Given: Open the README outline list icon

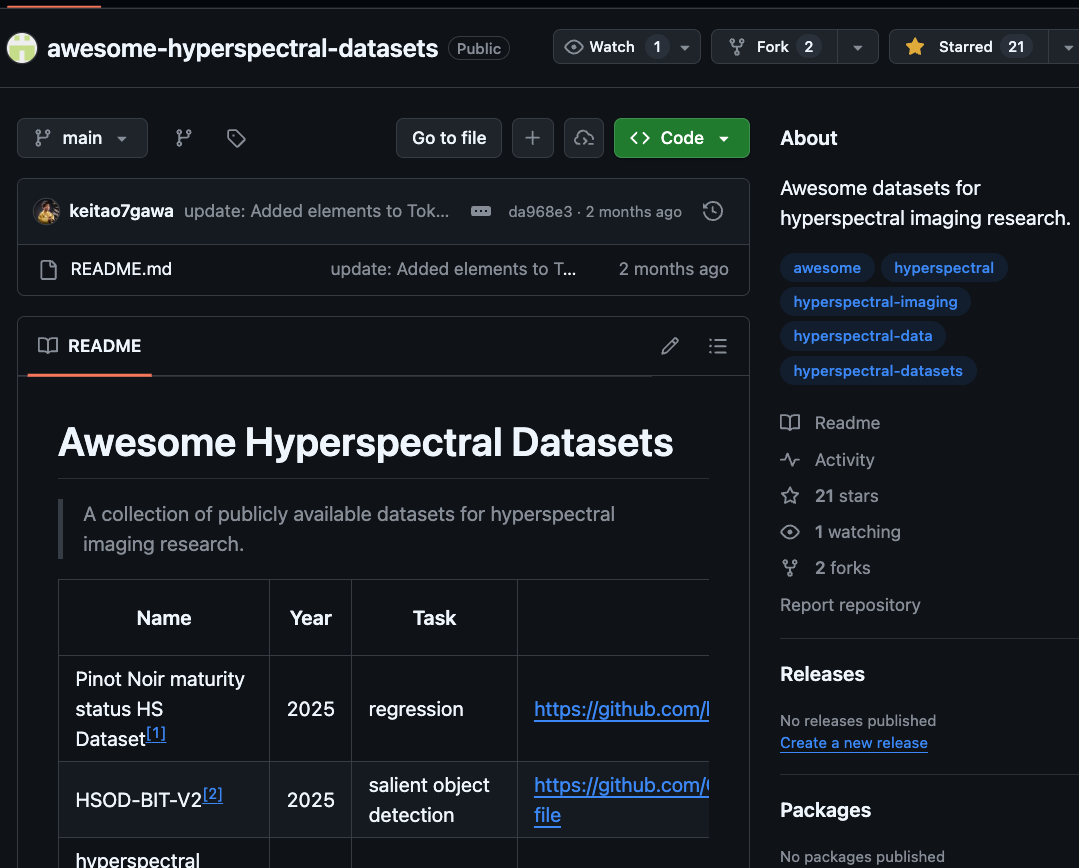Looking at the screenshot, I should pyautogui.click(x=718, y=345).
